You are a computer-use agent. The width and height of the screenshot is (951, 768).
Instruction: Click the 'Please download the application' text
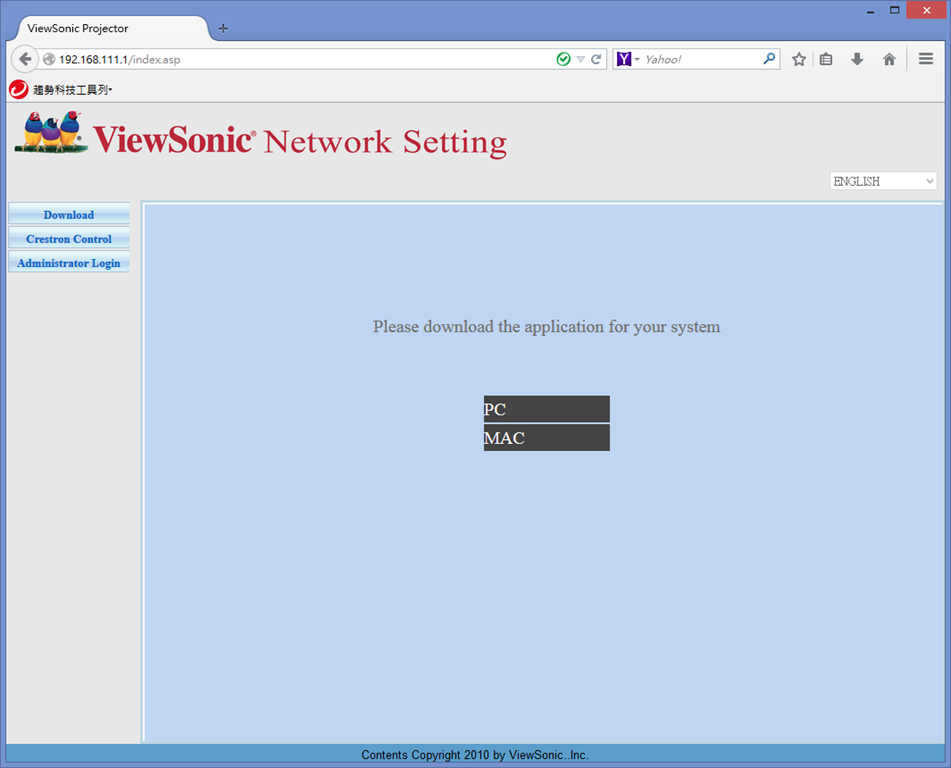(x=546, y=326)
